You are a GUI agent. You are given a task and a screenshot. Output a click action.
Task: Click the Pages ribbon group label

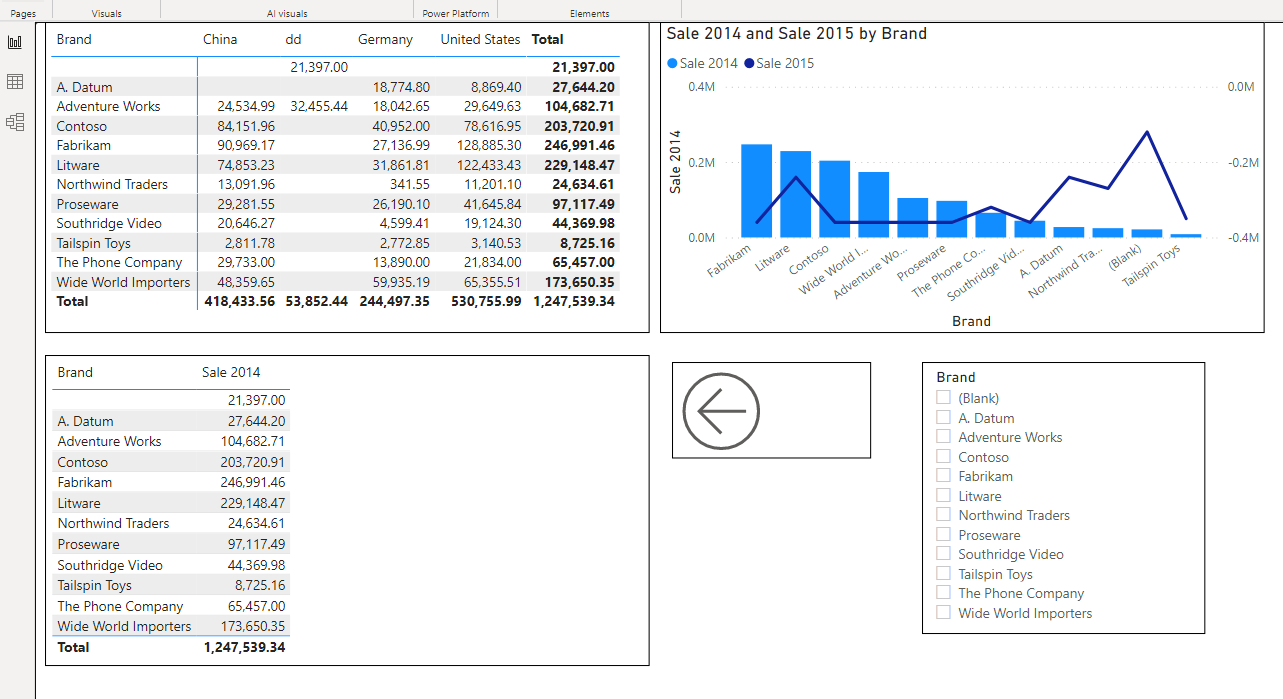pyautogui.click(x=23, y=14)
